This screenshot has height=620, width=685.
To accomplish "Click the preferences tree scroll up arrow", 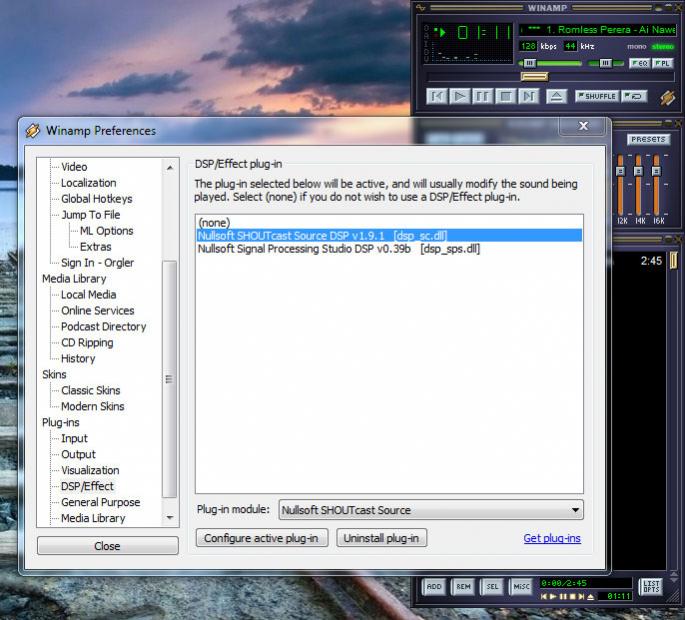I will (170, 167).
